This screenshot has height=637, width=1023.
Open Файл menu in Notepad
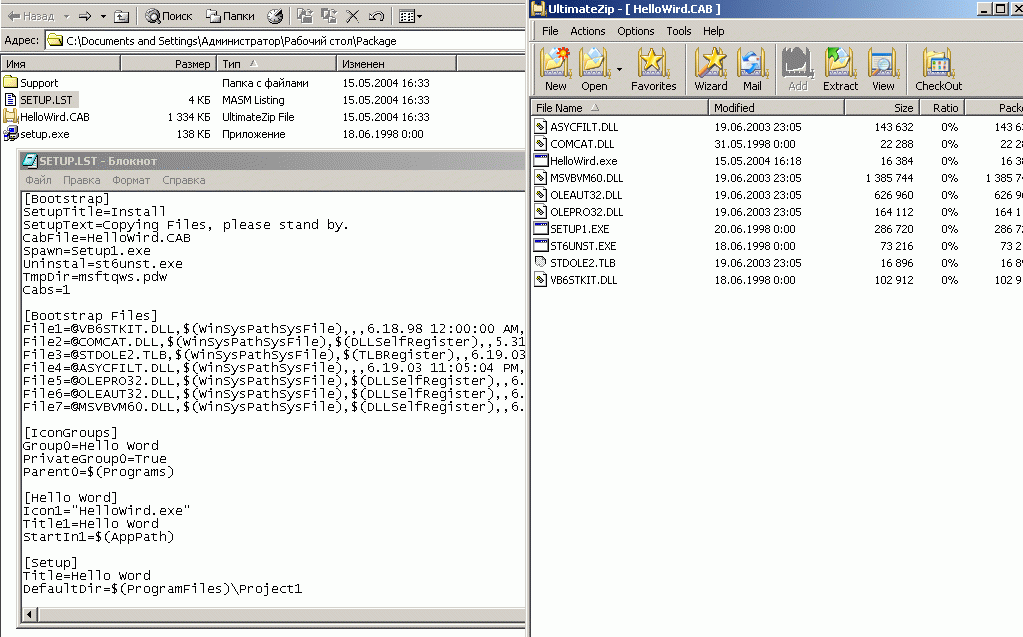(38, 180)
